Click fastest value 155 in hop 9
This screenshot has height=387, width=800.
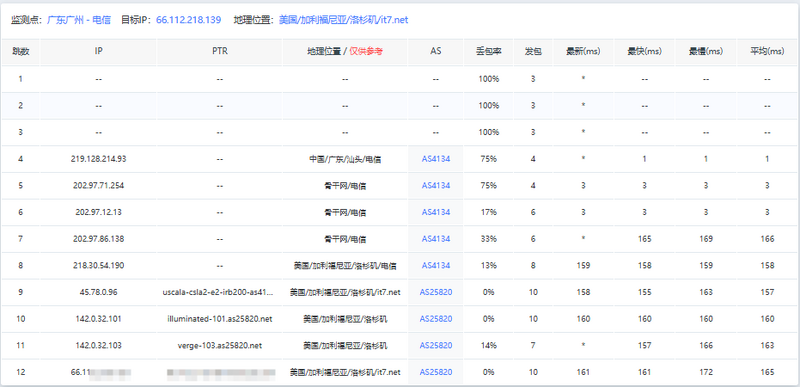(644, 292)
